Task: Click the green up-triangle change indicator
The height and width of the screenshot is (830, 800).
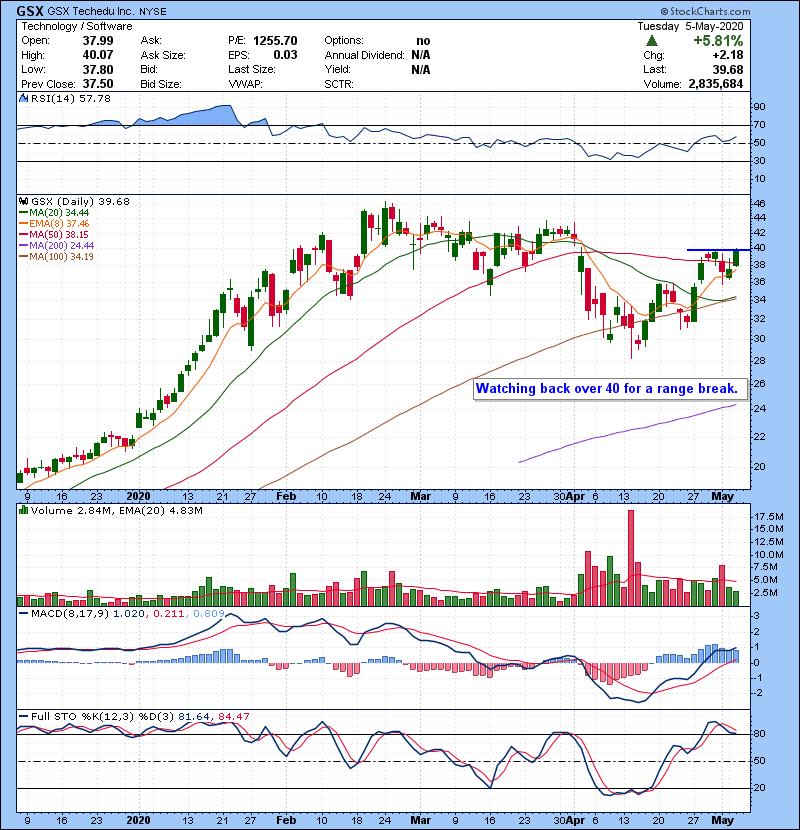Action: pos(652,41)
